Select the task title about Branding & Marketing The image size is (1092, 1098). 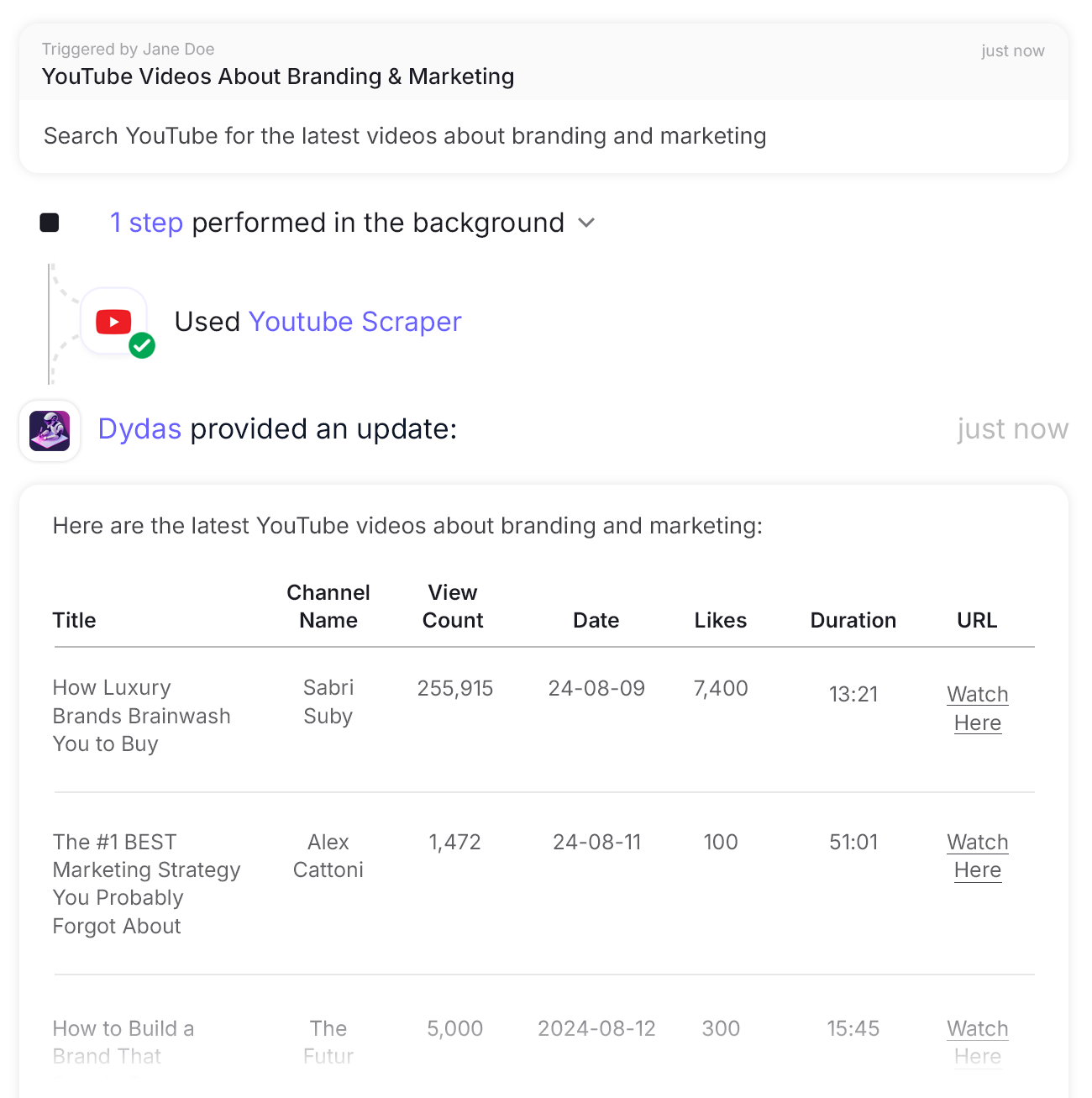point(278,76)
